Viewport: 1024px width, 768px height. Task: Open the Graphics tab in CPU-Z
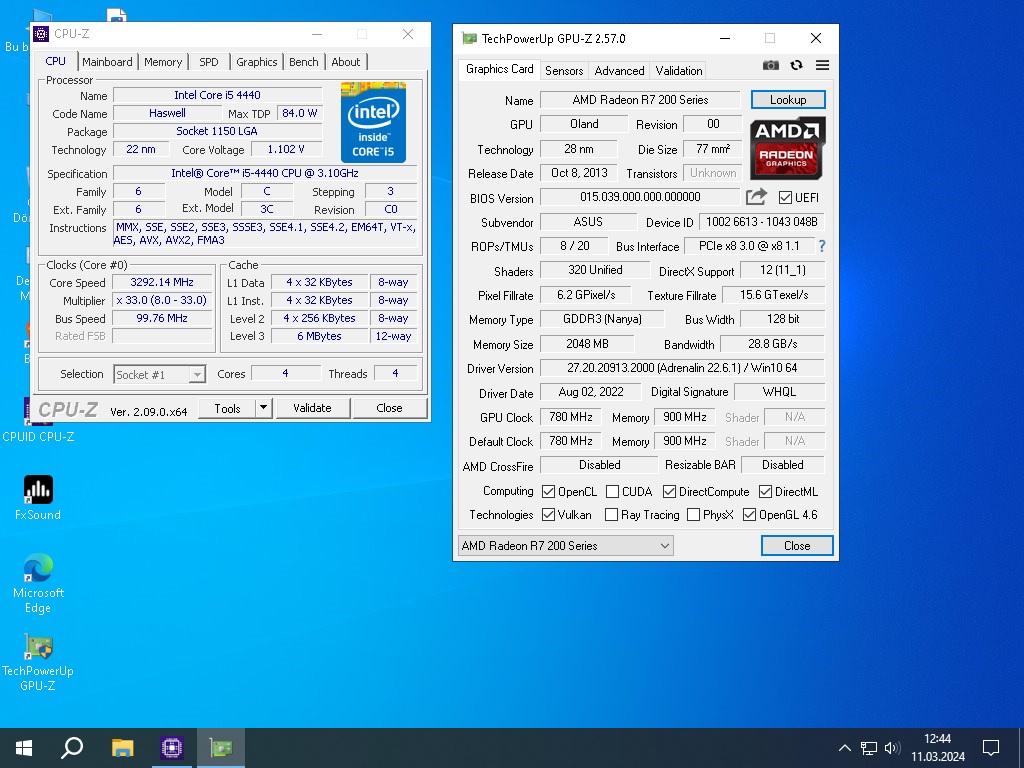click(x=257, y=62)
